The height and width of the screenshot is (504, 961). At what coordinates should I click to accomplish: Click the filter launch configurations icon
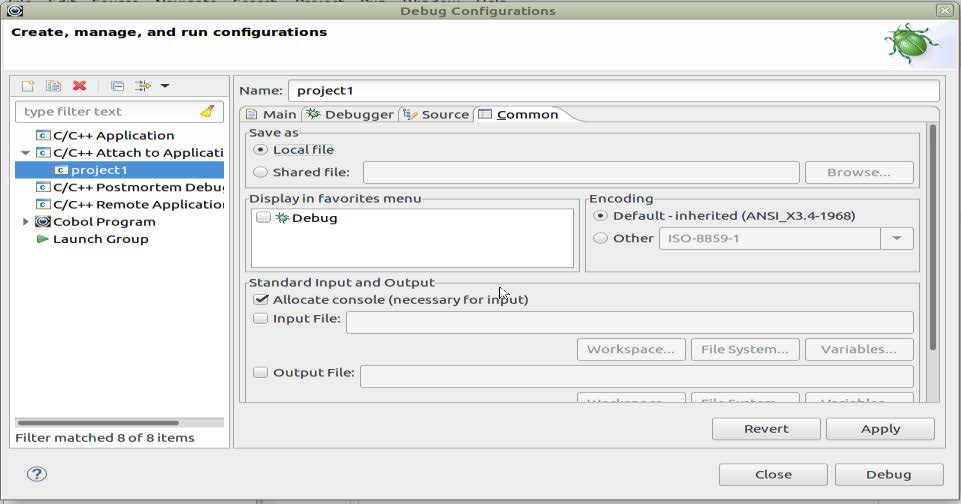pyautogui.click(x=143, y=87)
